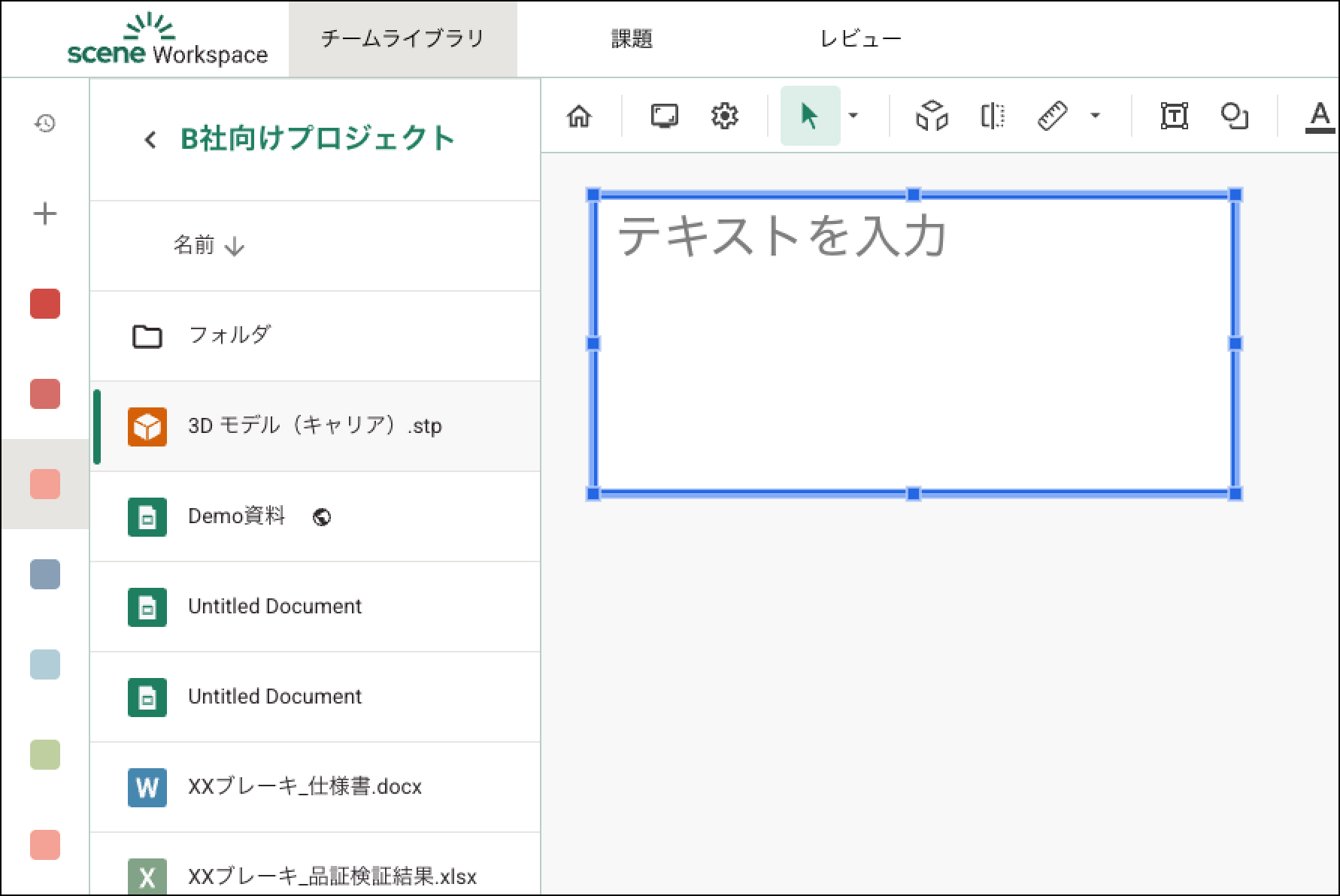This screenshot has height=896, width=1340.
Task: Activate the section cut tool
Action: (x=993, y=117)
